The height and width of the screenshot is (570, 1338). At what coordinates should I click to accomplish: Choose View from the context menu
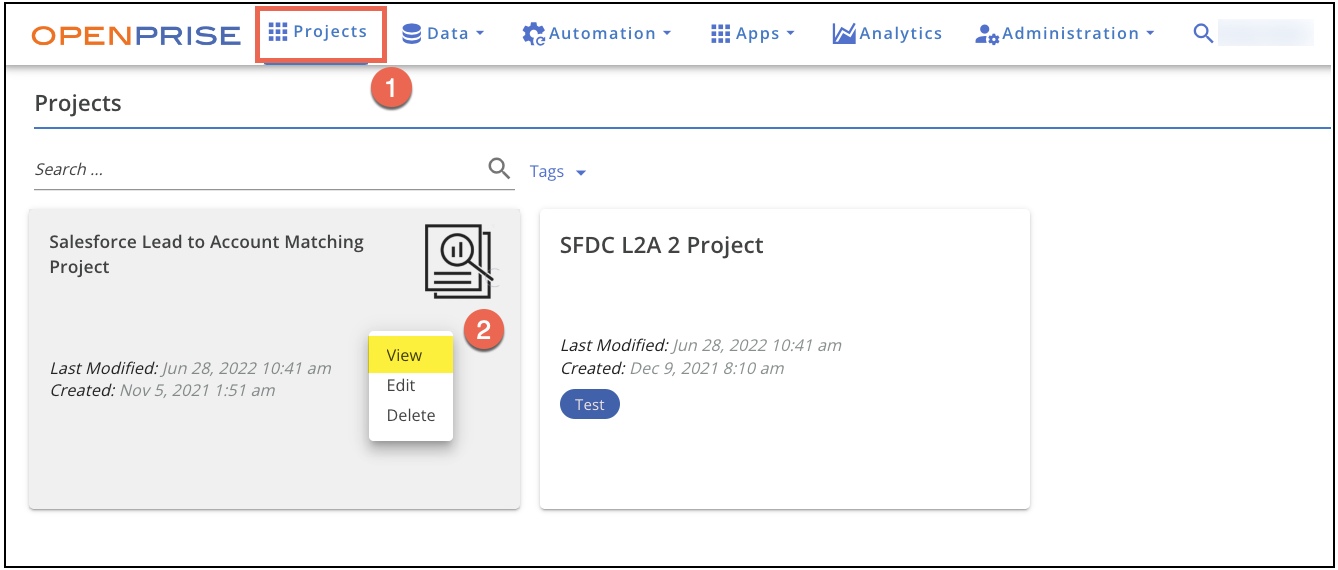(411, 355)
